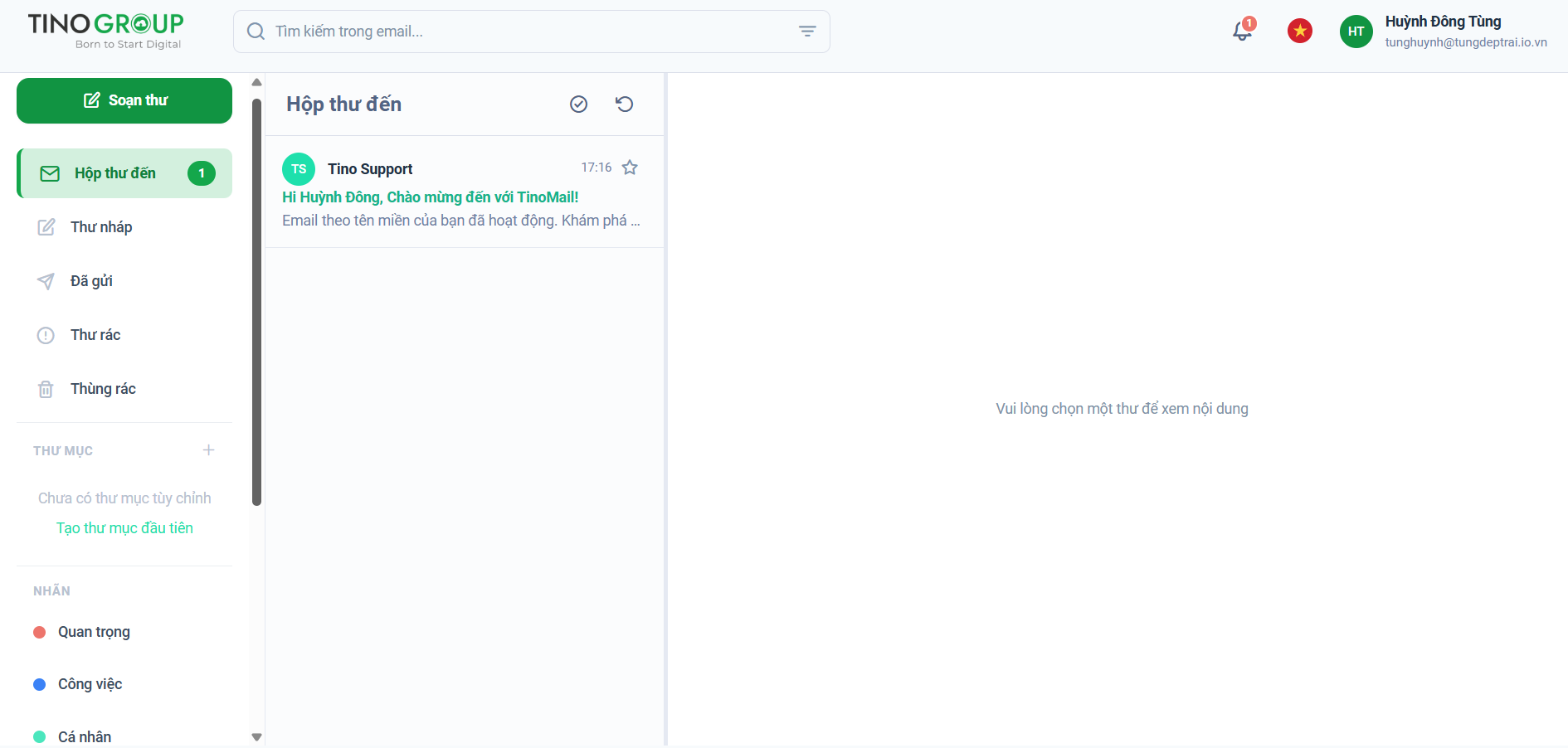This screenshot has width=1568, height=748.
Task: Star the Tino Support email
Action: pos(630,168)
